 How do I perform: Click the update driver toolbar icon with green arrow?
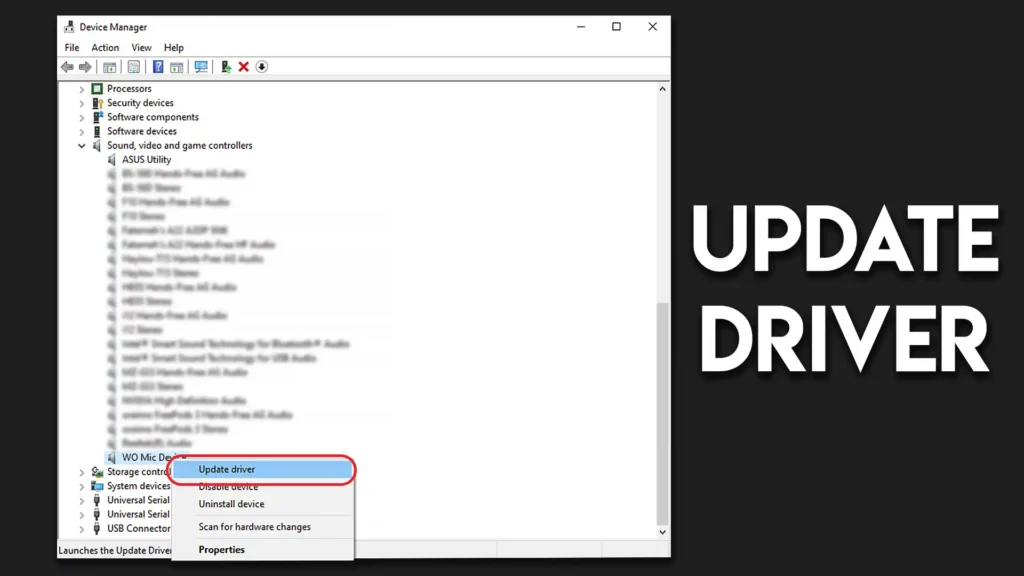click(227, 67)
